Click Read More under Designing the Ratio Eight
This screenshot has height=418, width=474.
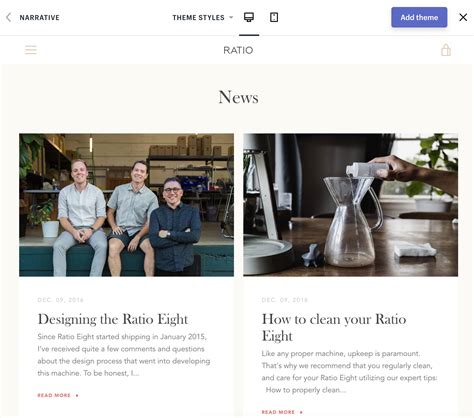[58, 395]
